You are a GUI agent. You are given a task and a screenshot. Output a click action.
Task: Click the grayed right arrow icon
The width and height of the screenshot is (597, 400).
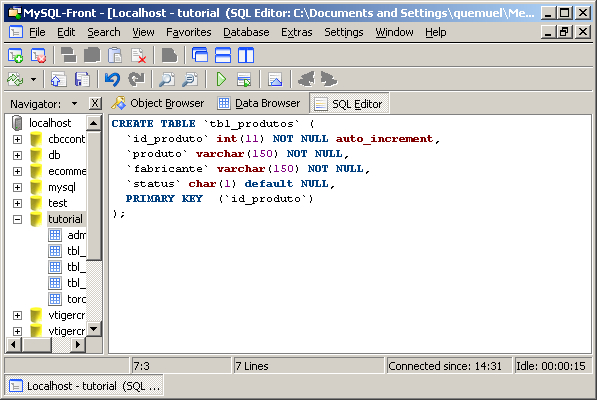coord(329,80)
